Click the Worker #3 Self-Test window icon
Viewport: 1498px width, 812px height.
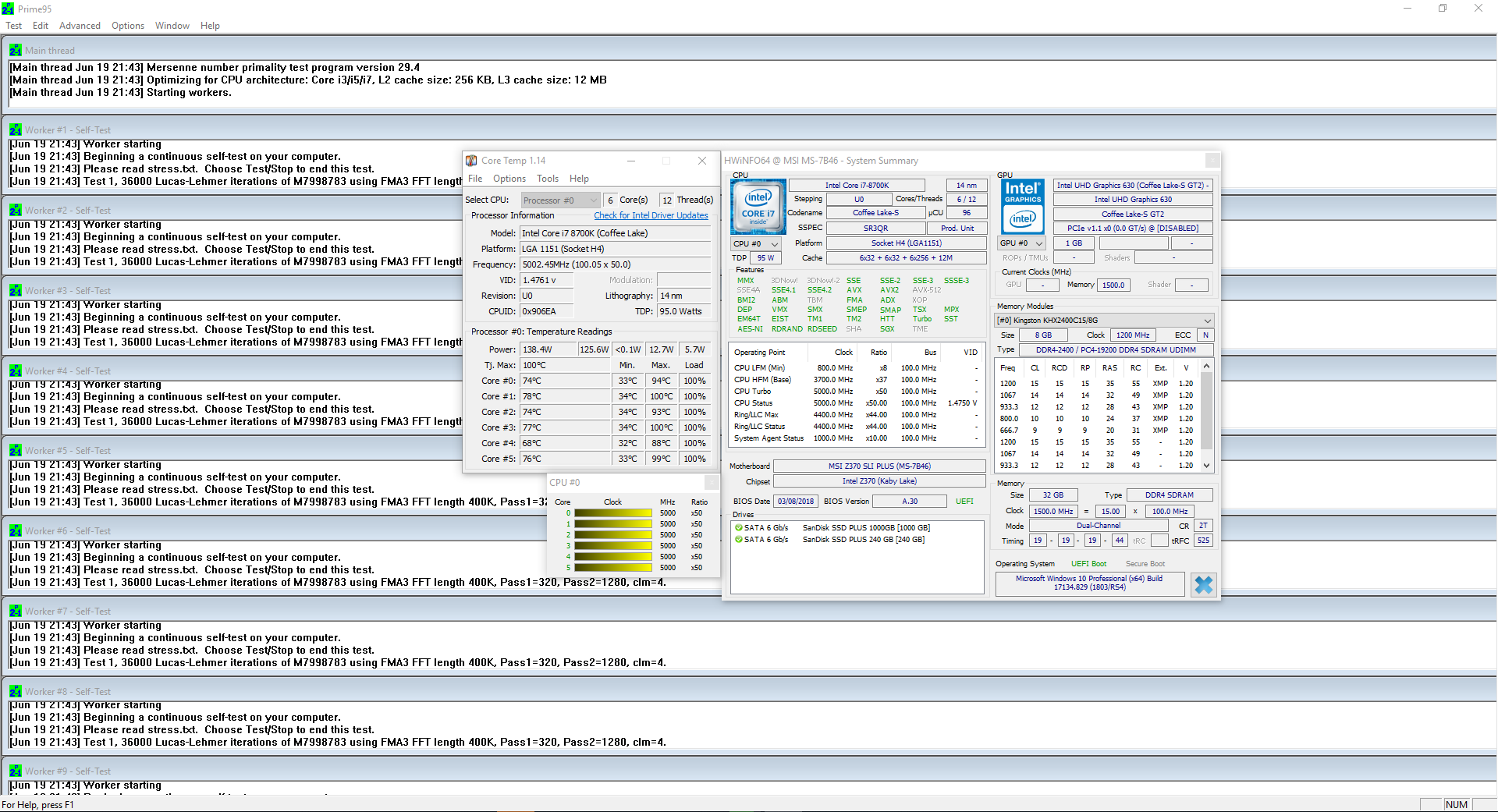tap(16, 290)
